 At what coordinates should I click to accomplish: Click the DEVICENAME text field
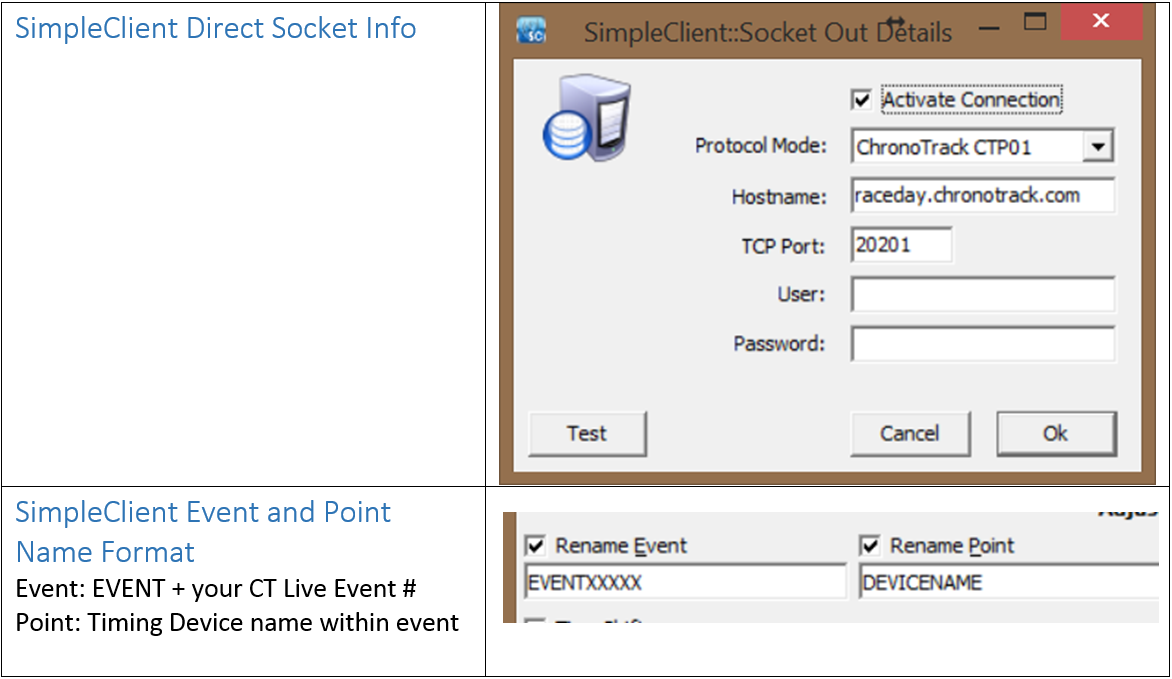1009,582
